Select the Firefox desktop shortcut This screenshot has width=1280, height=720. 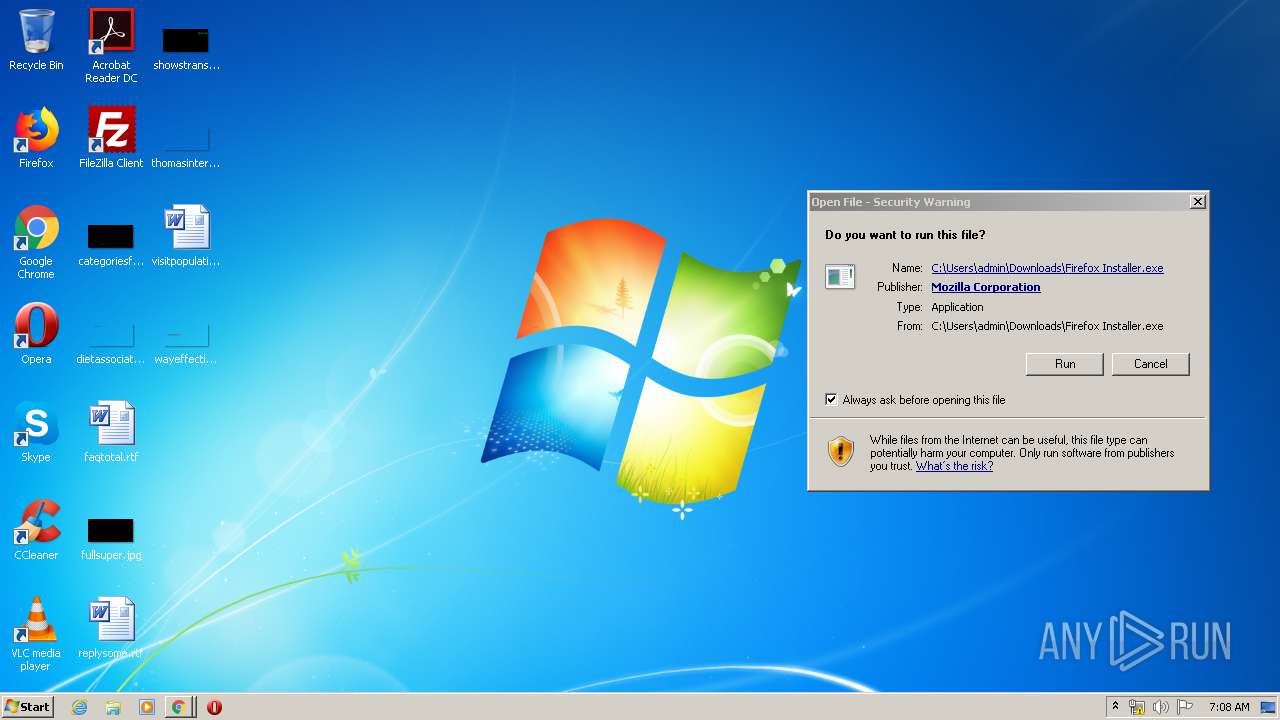[x=36, y=138]
